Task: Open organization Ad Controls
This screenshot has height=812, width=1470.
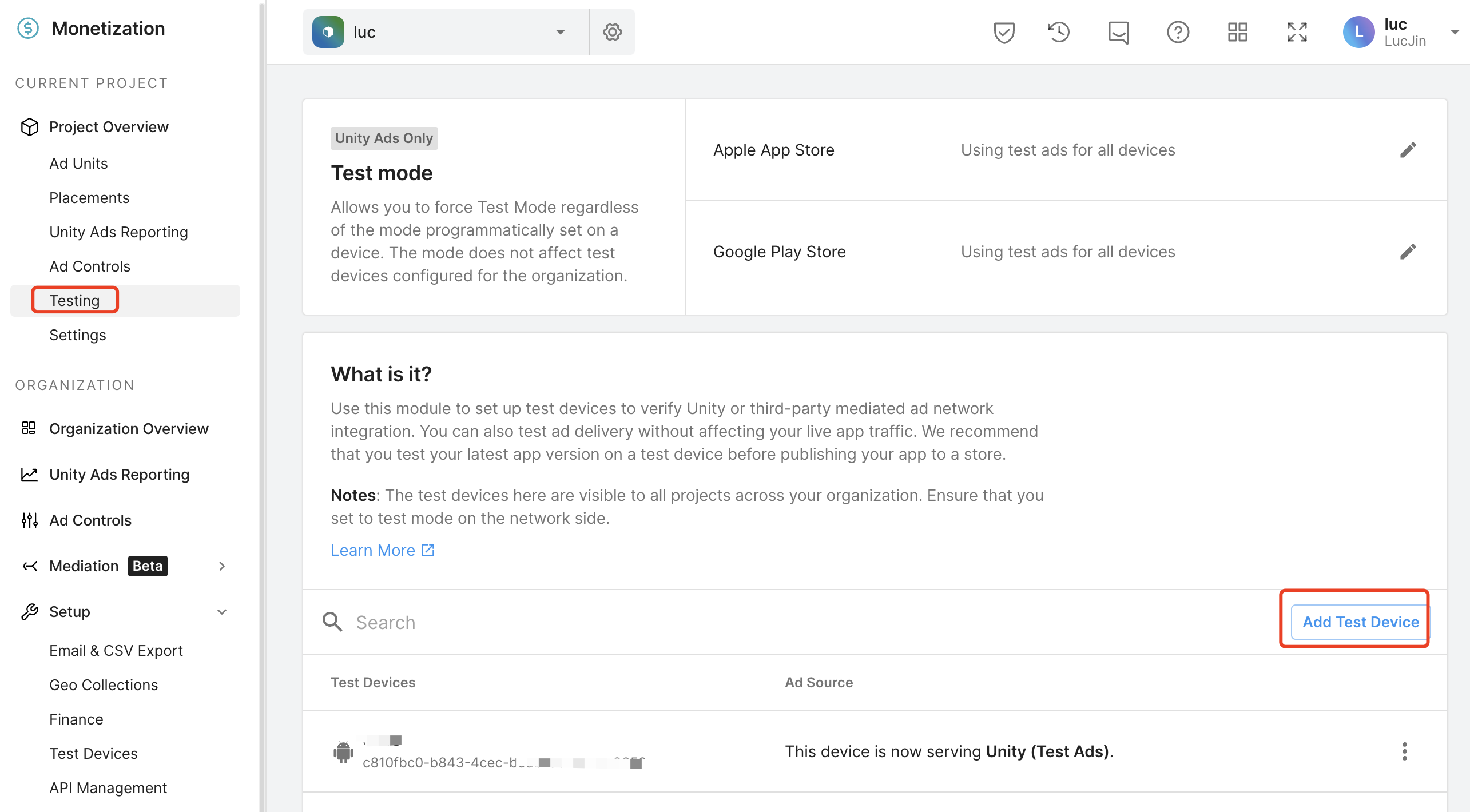Action: coord(90,520)
